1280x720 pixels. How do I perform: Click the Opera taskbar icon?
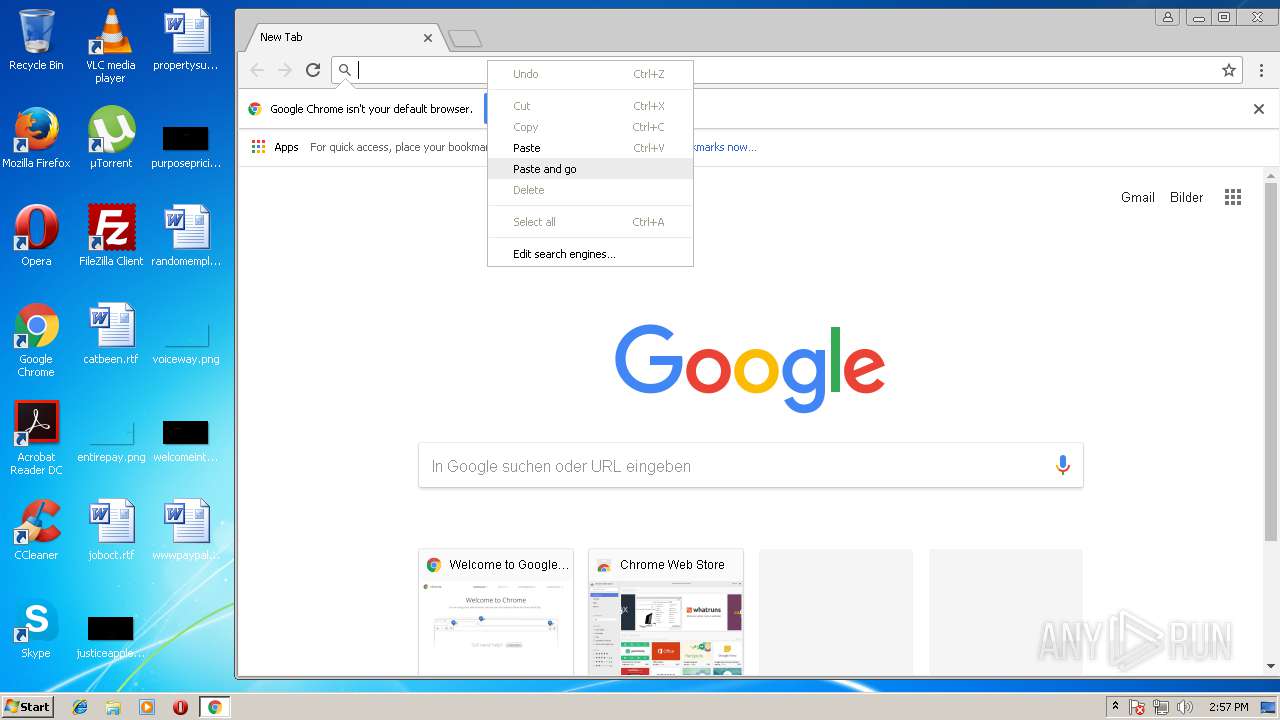(x=181, y=707)
